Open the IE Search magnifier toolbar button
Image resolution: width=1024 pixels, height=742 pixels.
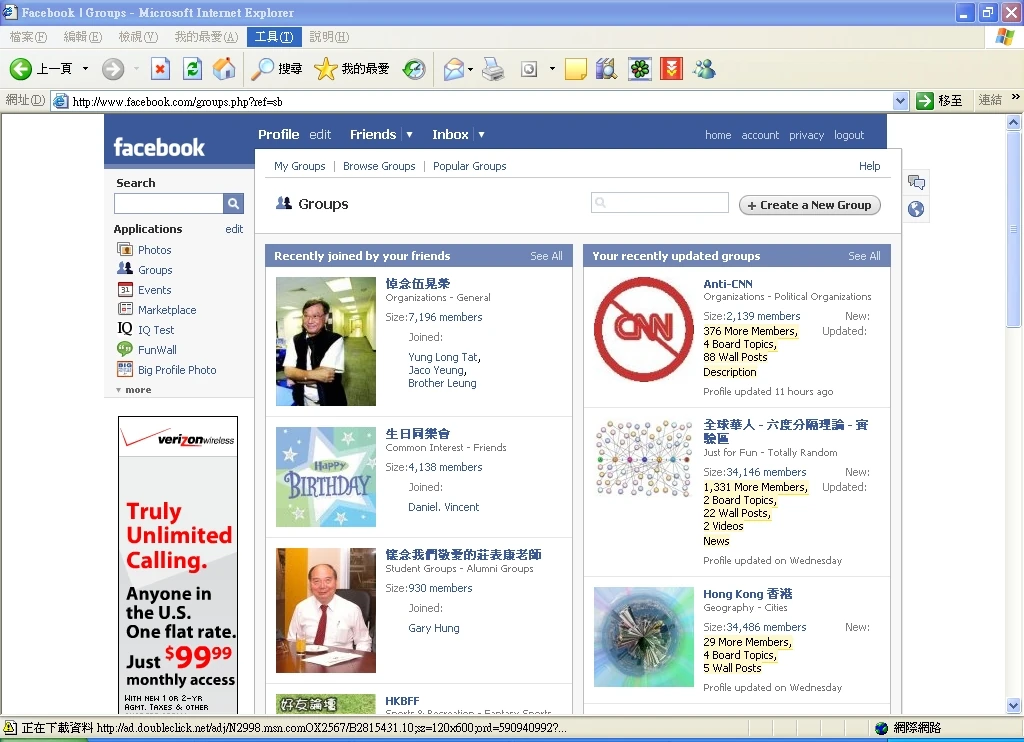276,69
